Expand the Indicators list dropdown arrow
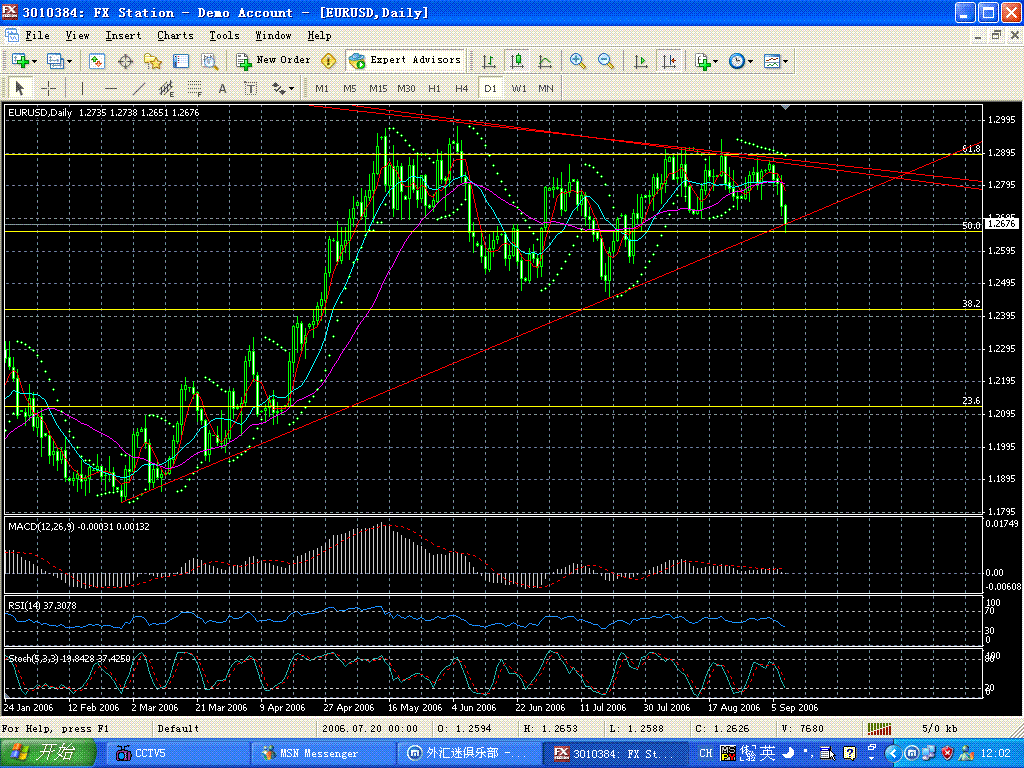This screenshot has width=1024, height=768. click(716, 62)
